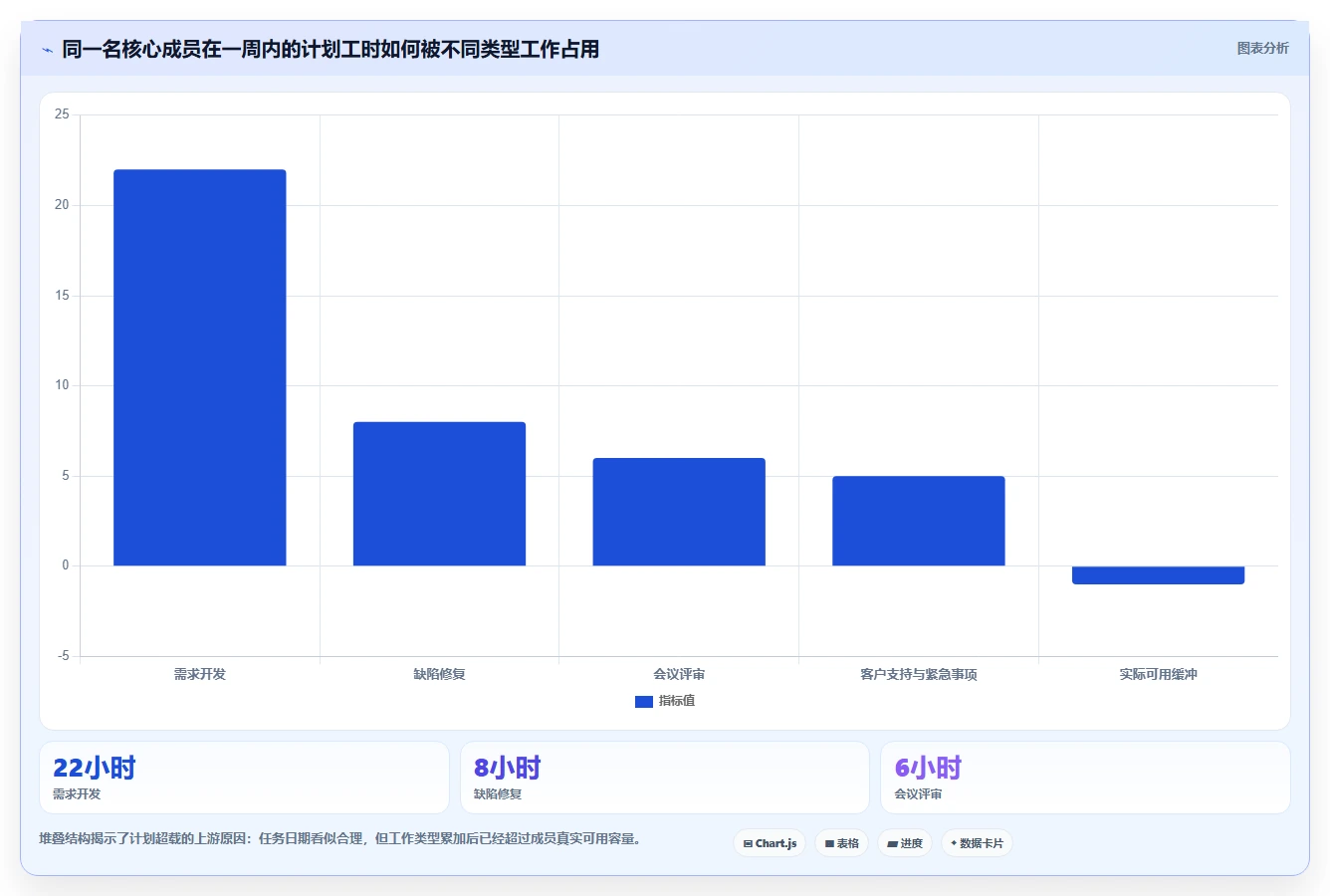Click the Chart.js tag chip
1330x896 pixels.
(770, 843)
